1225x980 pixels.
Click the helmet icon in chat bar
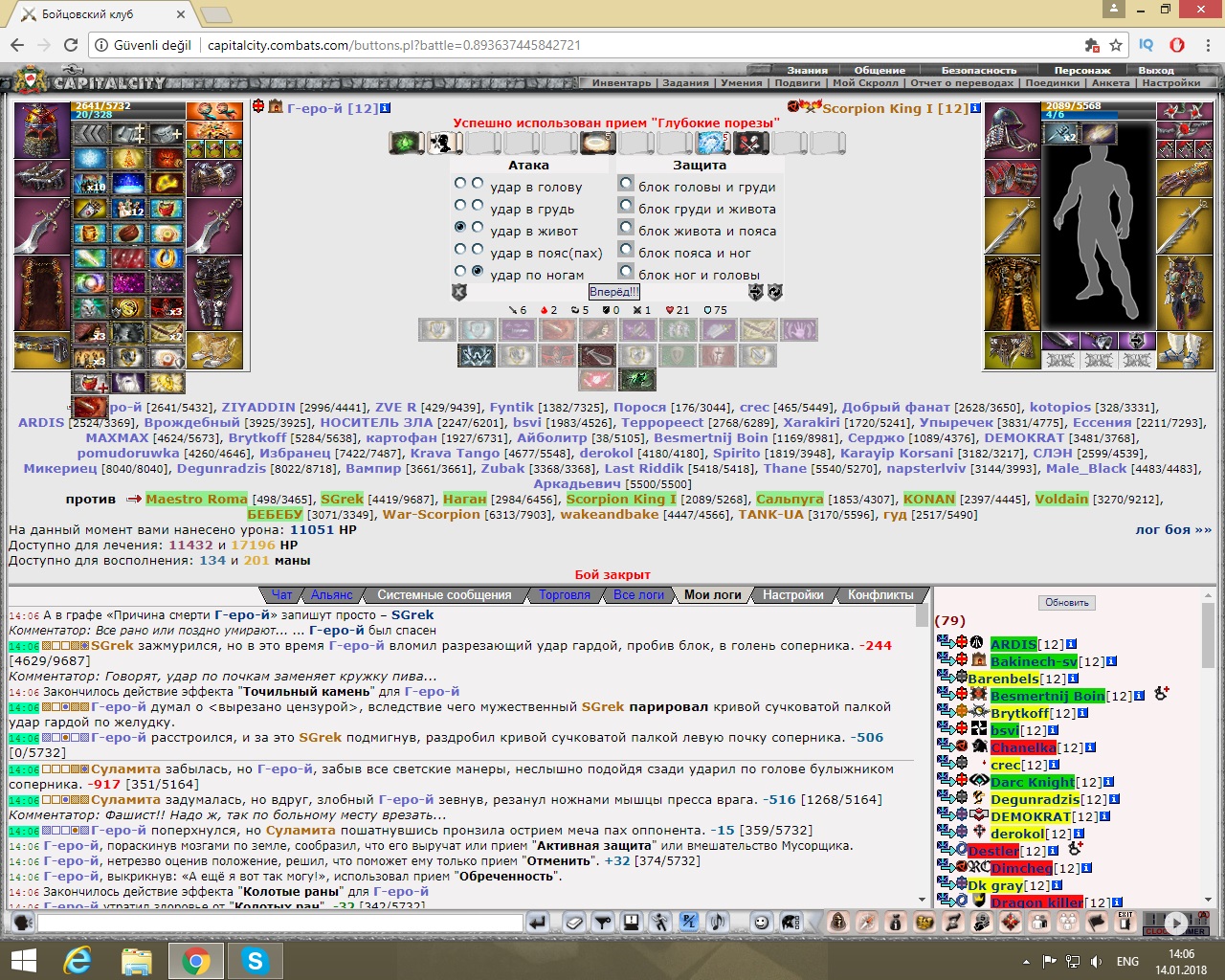point(791,923)
